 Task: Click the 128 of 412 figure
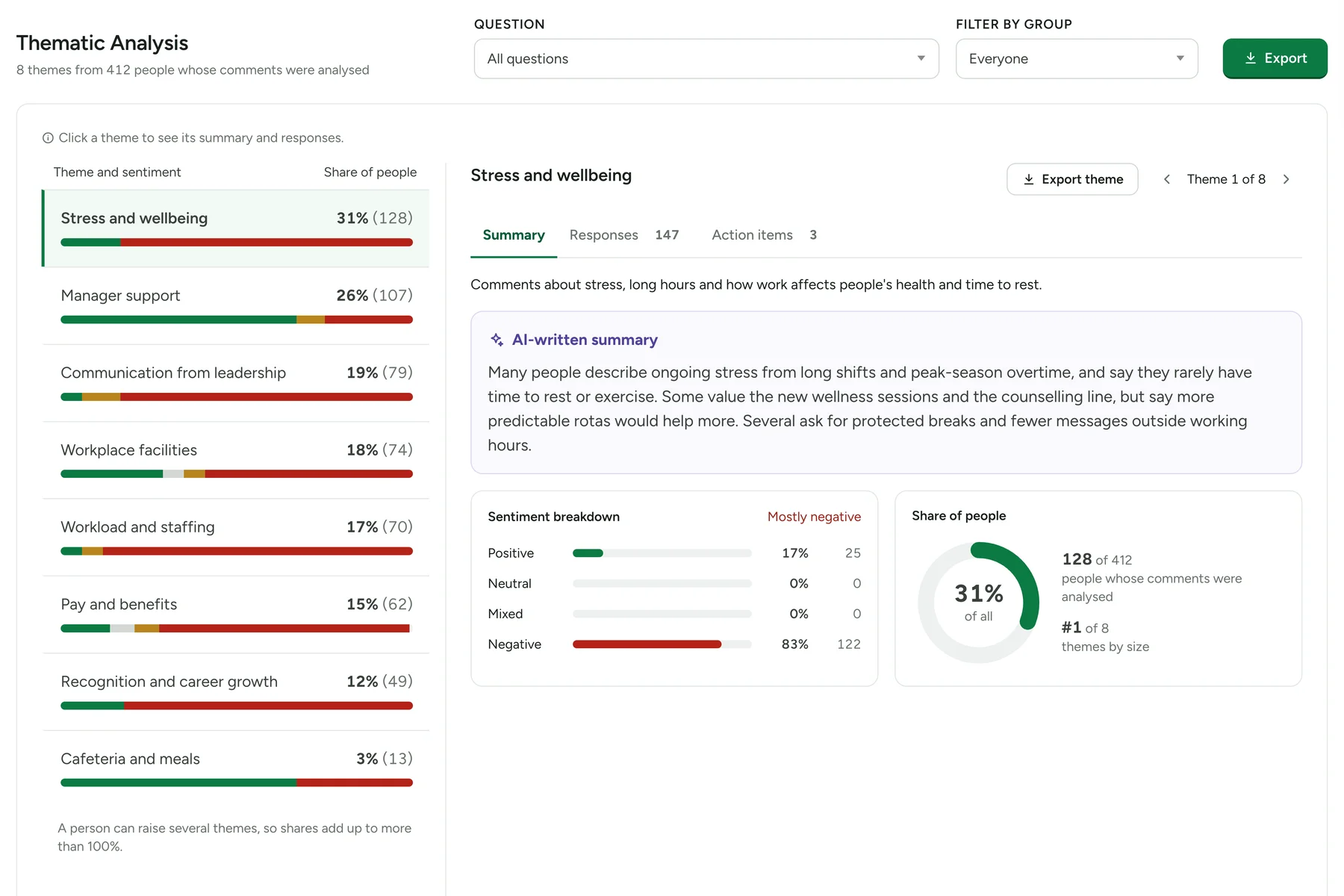point(1097,559)
